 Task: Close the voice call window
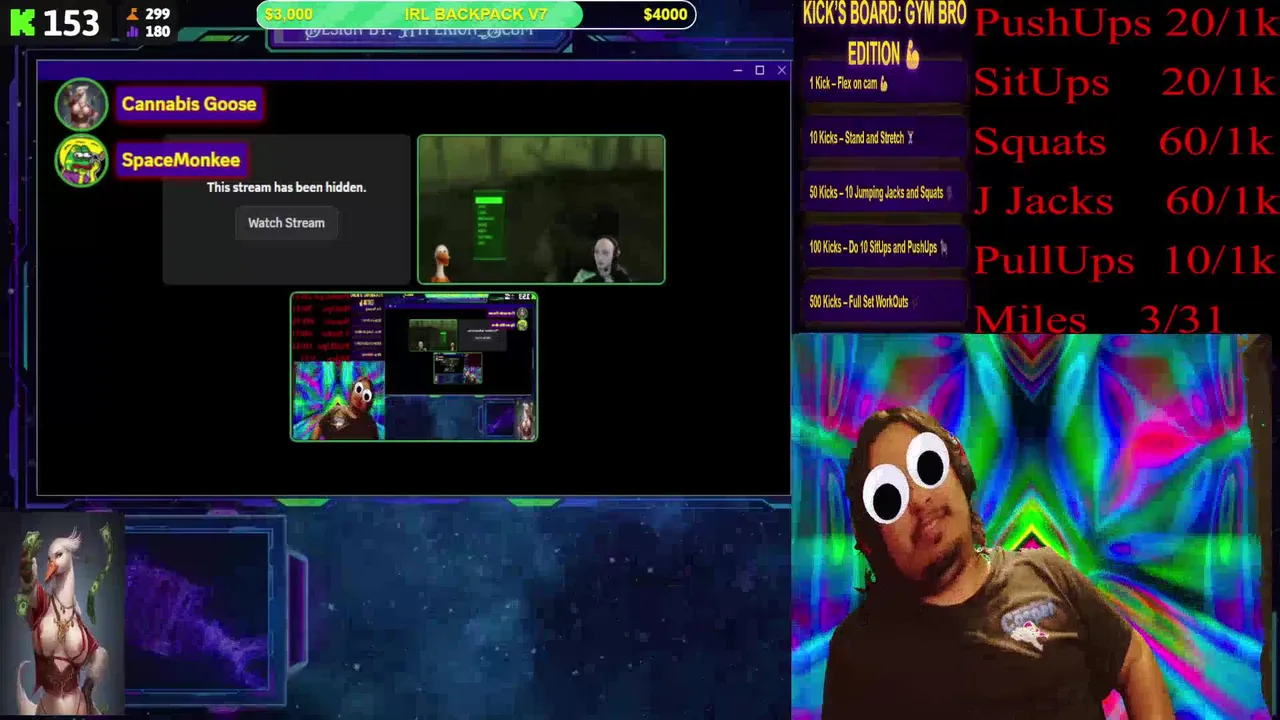click(x=781, y=70)
